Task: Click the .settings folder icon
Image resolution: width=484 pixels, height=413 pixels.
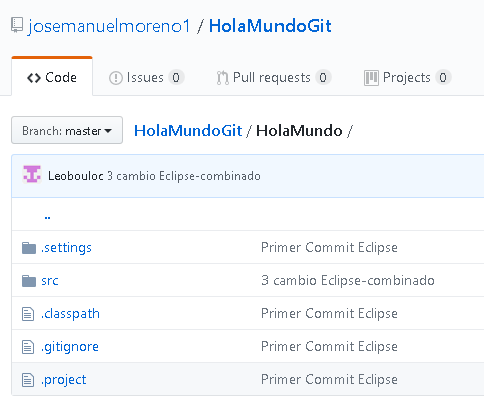Action: (29, 248)
